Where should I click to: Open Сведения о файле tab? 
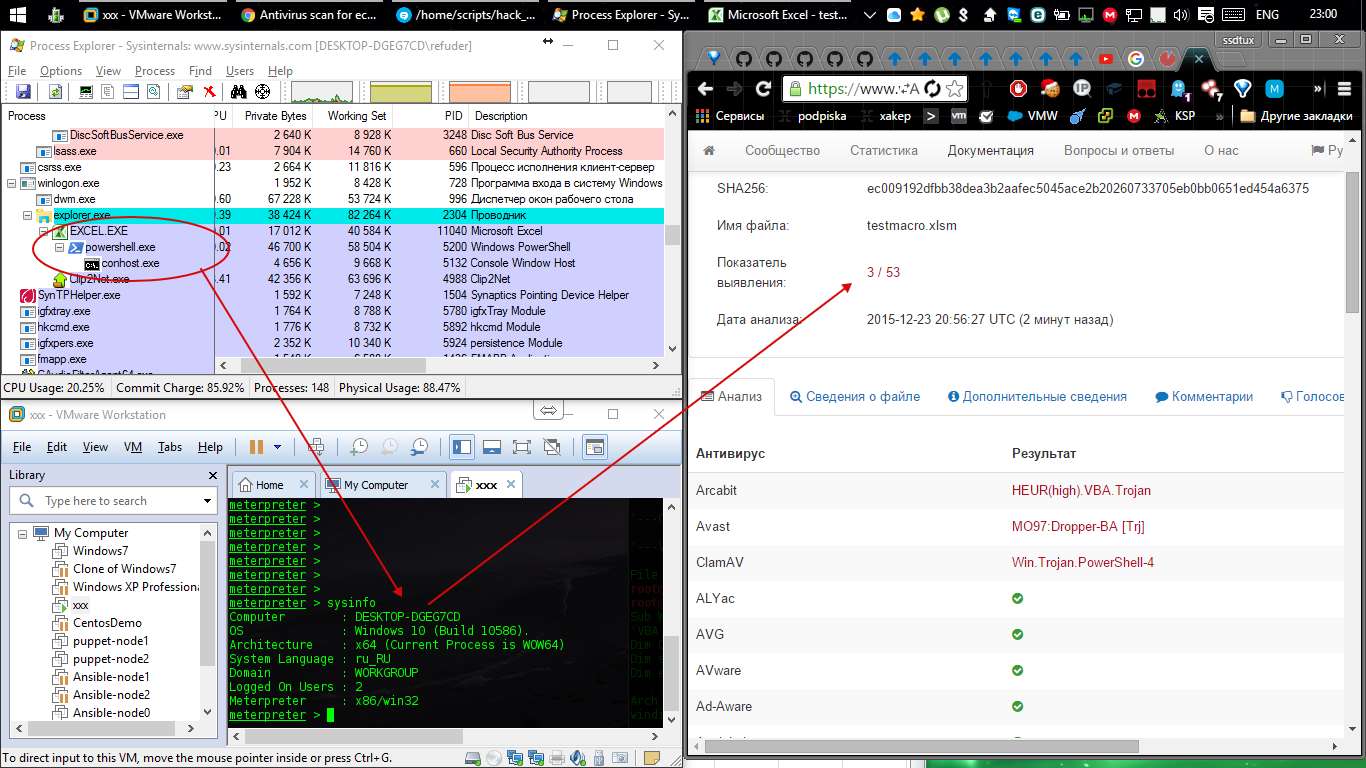(855, 396)
